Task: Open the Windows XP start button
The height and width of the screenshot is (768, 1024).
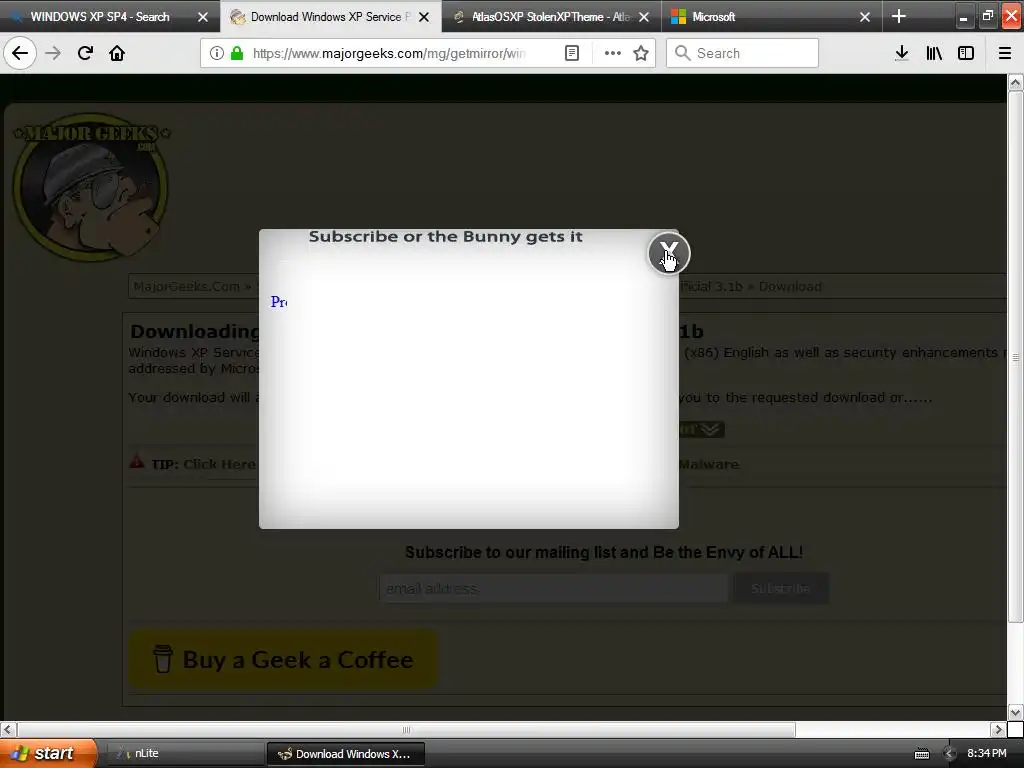Action: 48,753
